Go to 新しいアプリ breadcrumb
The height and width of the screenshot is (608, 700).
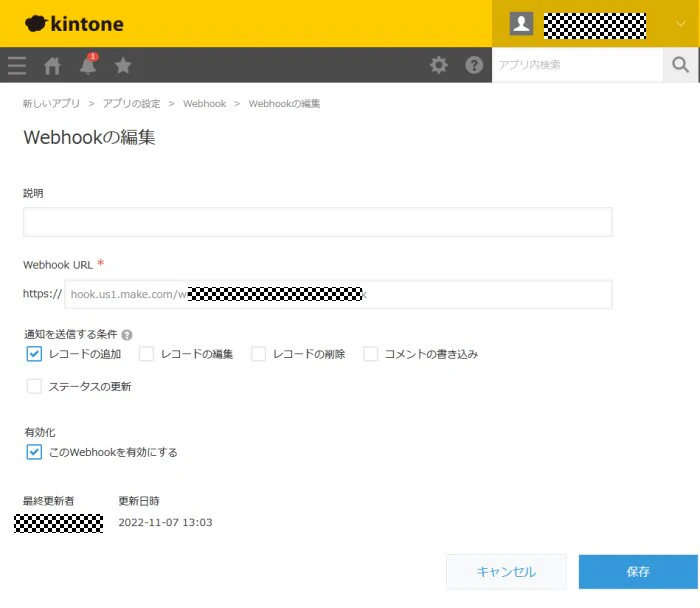pos(51,104)
